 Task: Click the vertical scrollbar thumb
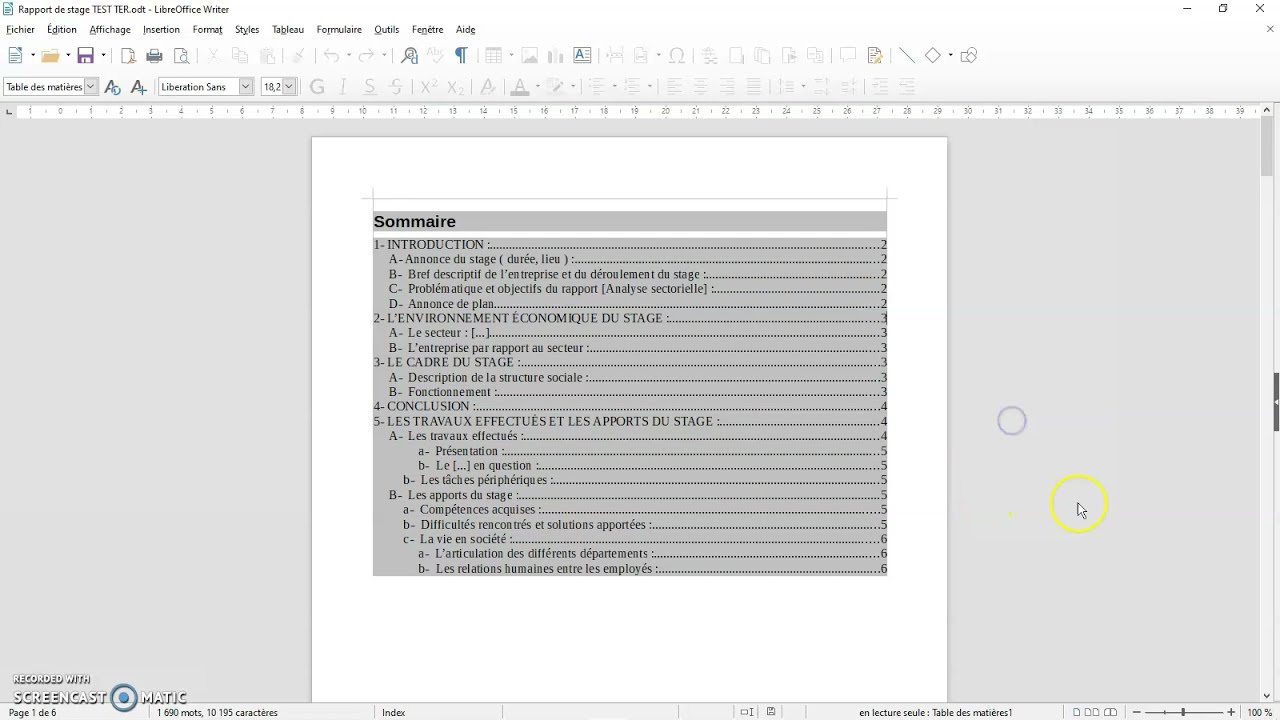coord(1267,148)
